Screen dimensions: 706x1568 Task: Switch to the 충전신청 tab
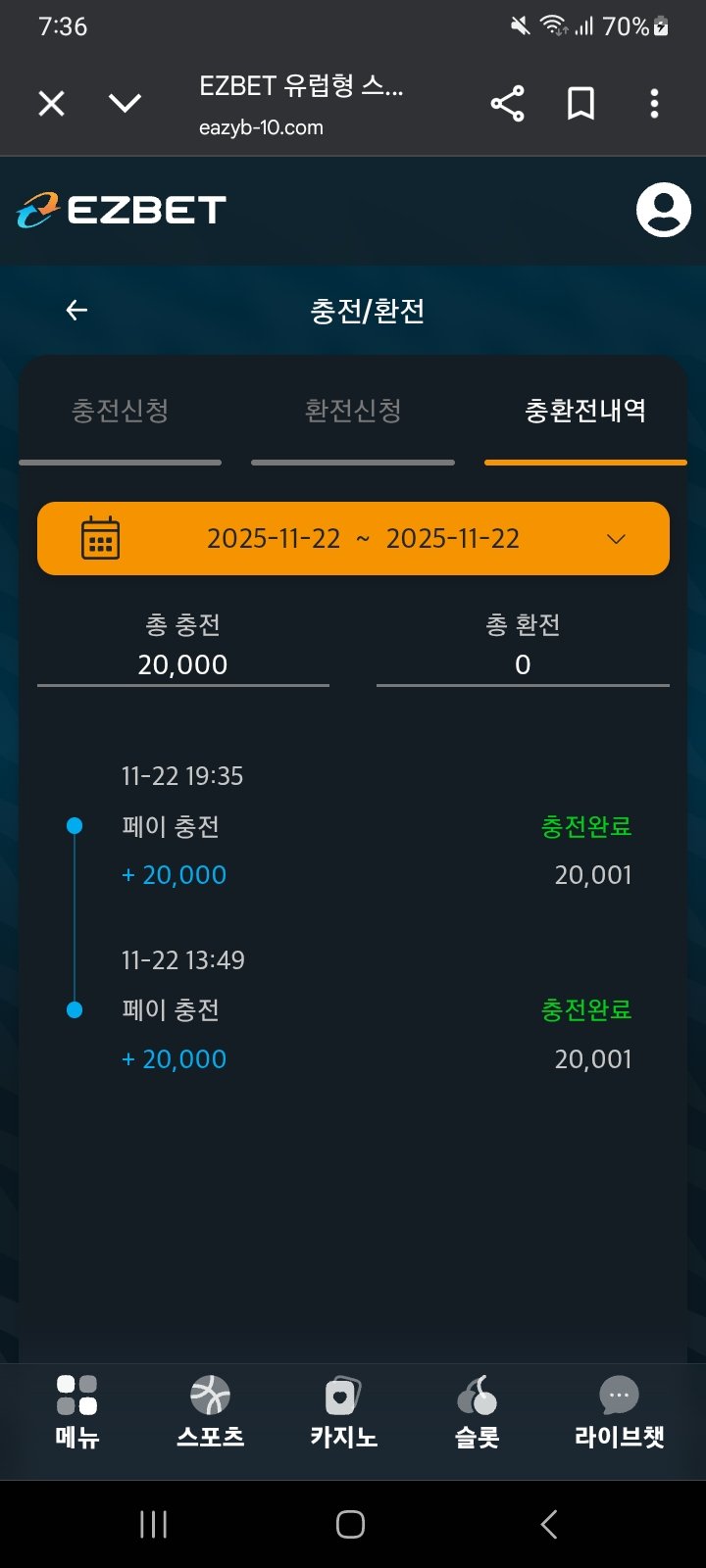[121, 411]
